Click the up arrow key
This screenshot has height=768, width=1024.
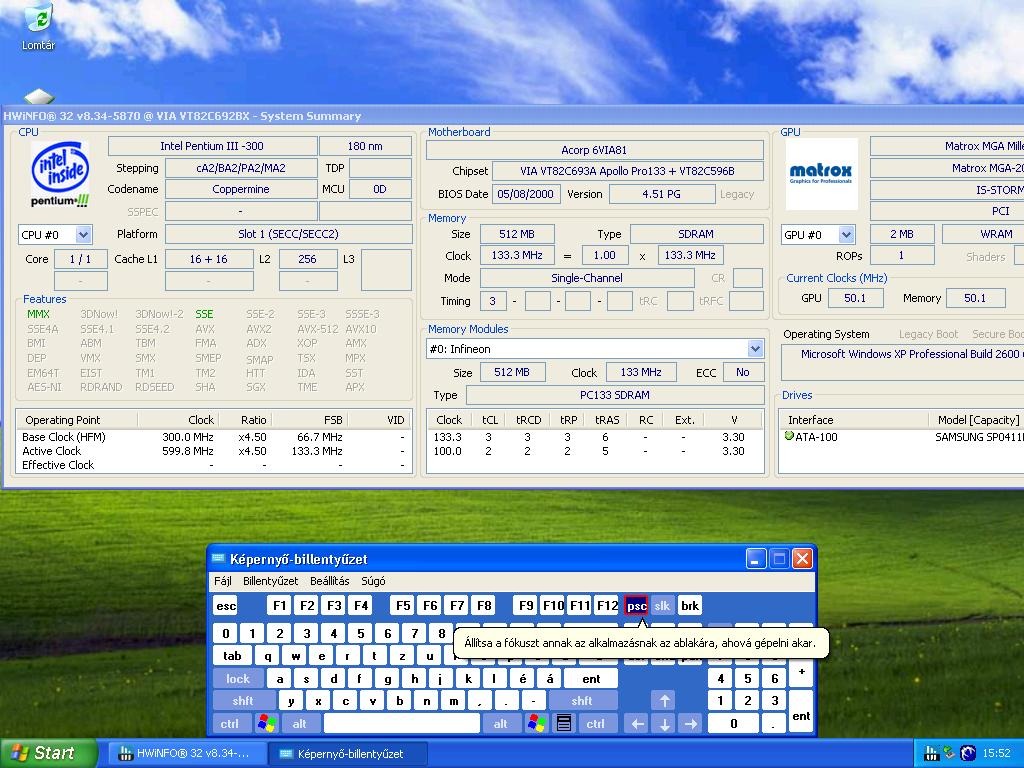click(x=664, y=701)
